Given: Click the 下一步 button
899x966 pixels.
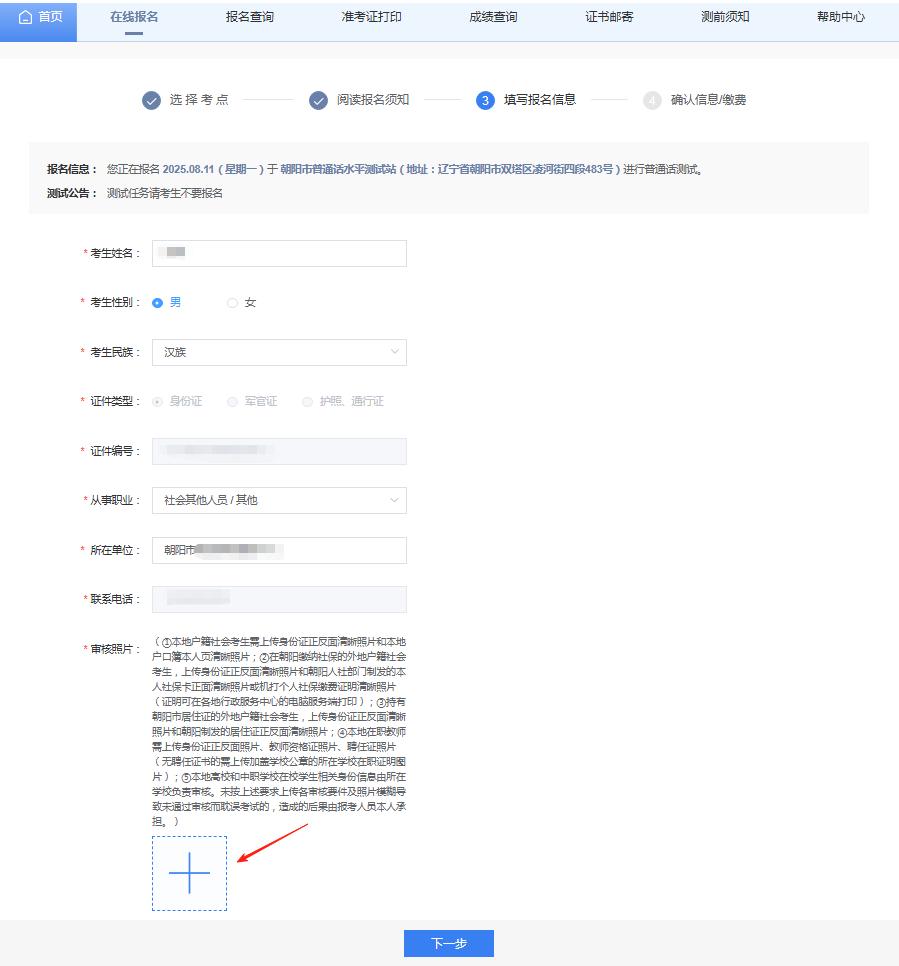Looking at the screenshot, I should coord(448,943).
